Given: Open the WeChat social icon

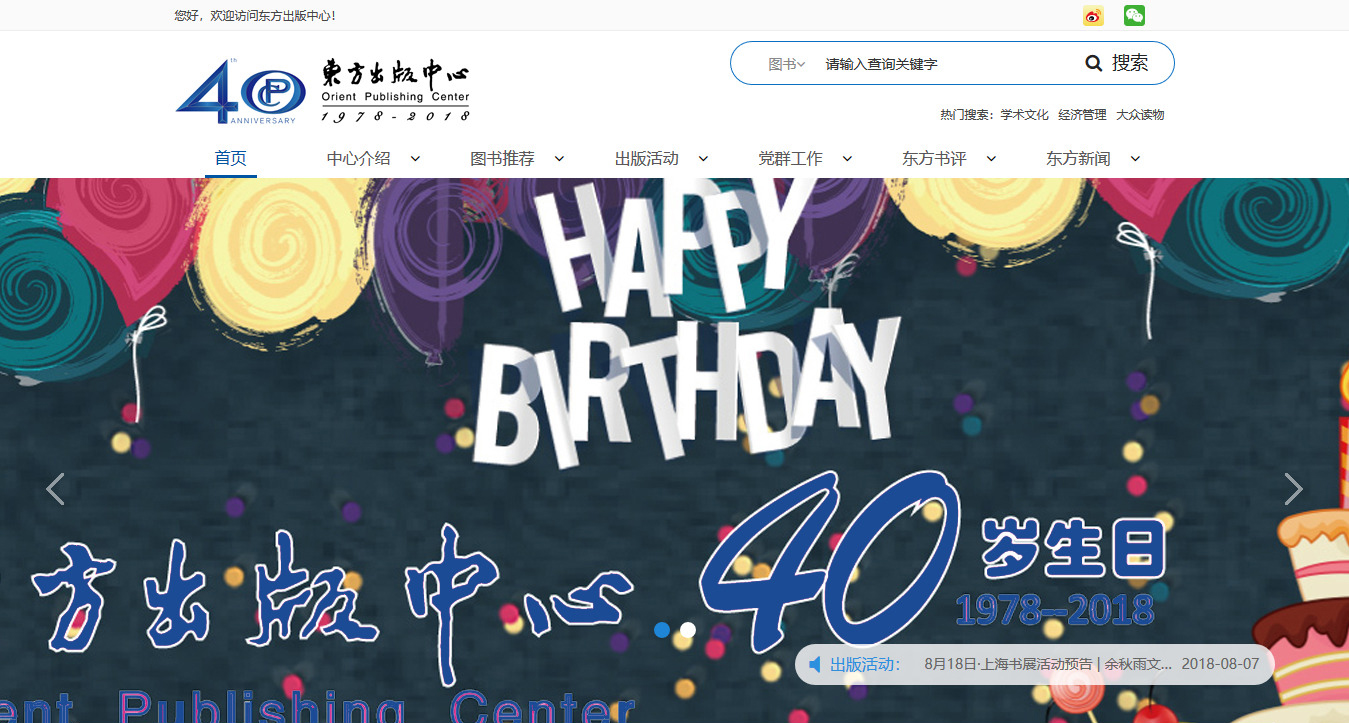Looking at the screenshot, I should [x=1134, y=16].
